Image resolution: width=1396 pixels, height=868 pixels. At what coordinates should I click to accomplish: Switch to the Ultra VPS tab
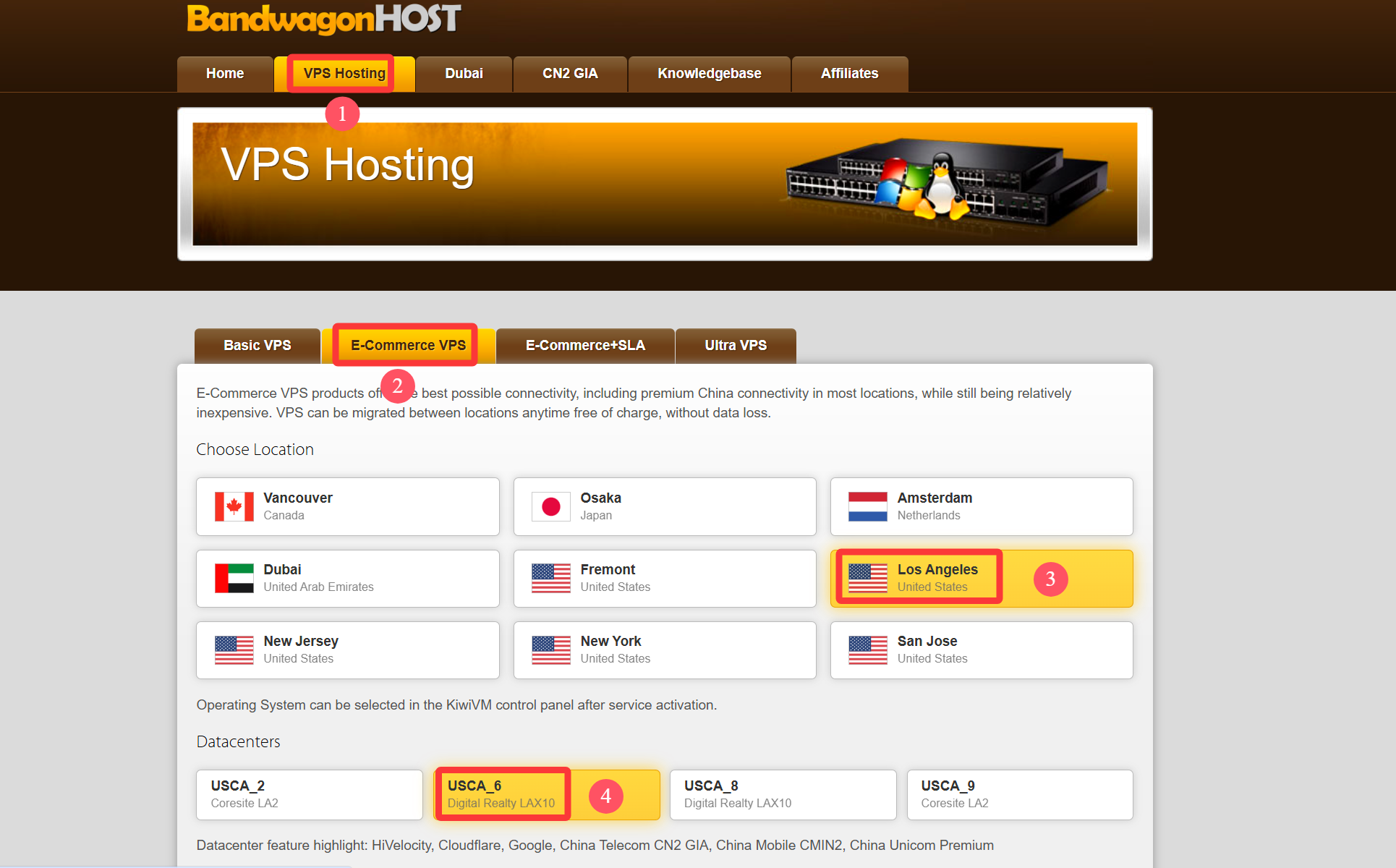735,346
